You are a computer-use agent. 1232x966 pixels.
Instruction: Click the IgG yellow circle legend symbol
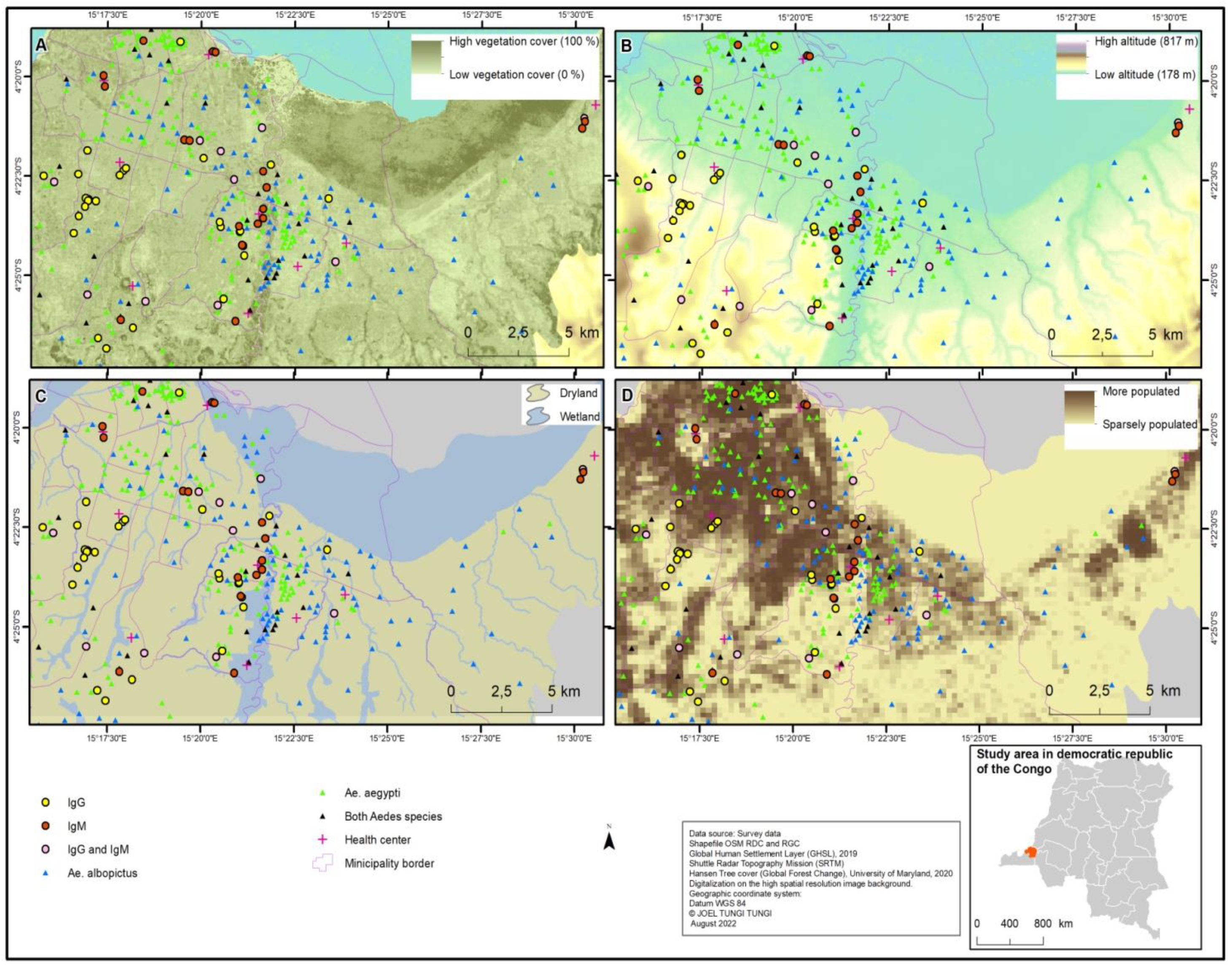(46, 802)
